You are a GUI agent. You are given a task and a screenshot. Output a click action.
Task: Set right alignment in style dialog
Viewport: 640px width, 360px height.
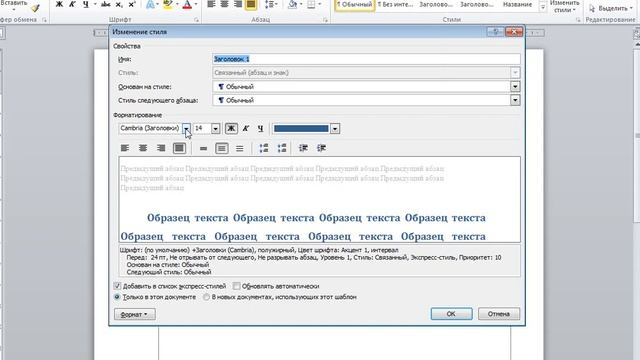point(161,148)
